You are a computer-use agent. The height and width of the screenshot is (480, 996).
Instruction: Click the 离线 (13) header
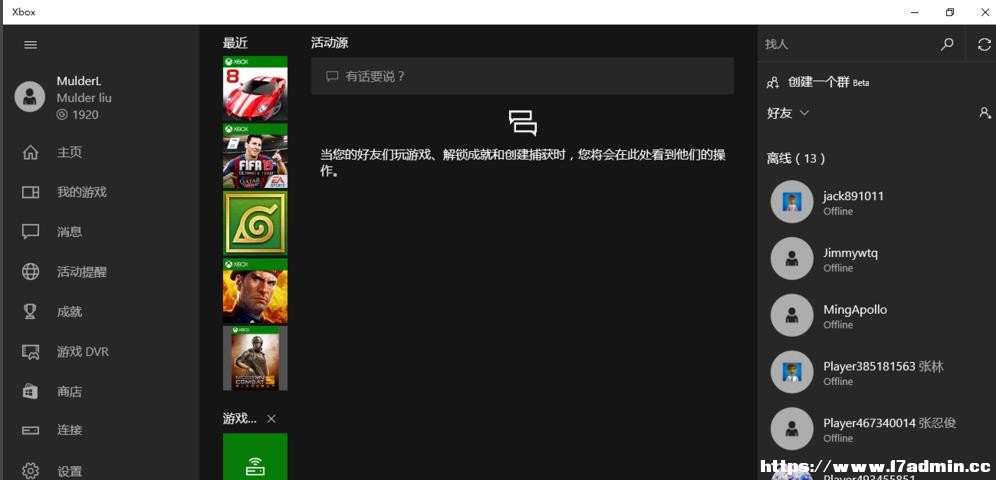tap(796, 159)
